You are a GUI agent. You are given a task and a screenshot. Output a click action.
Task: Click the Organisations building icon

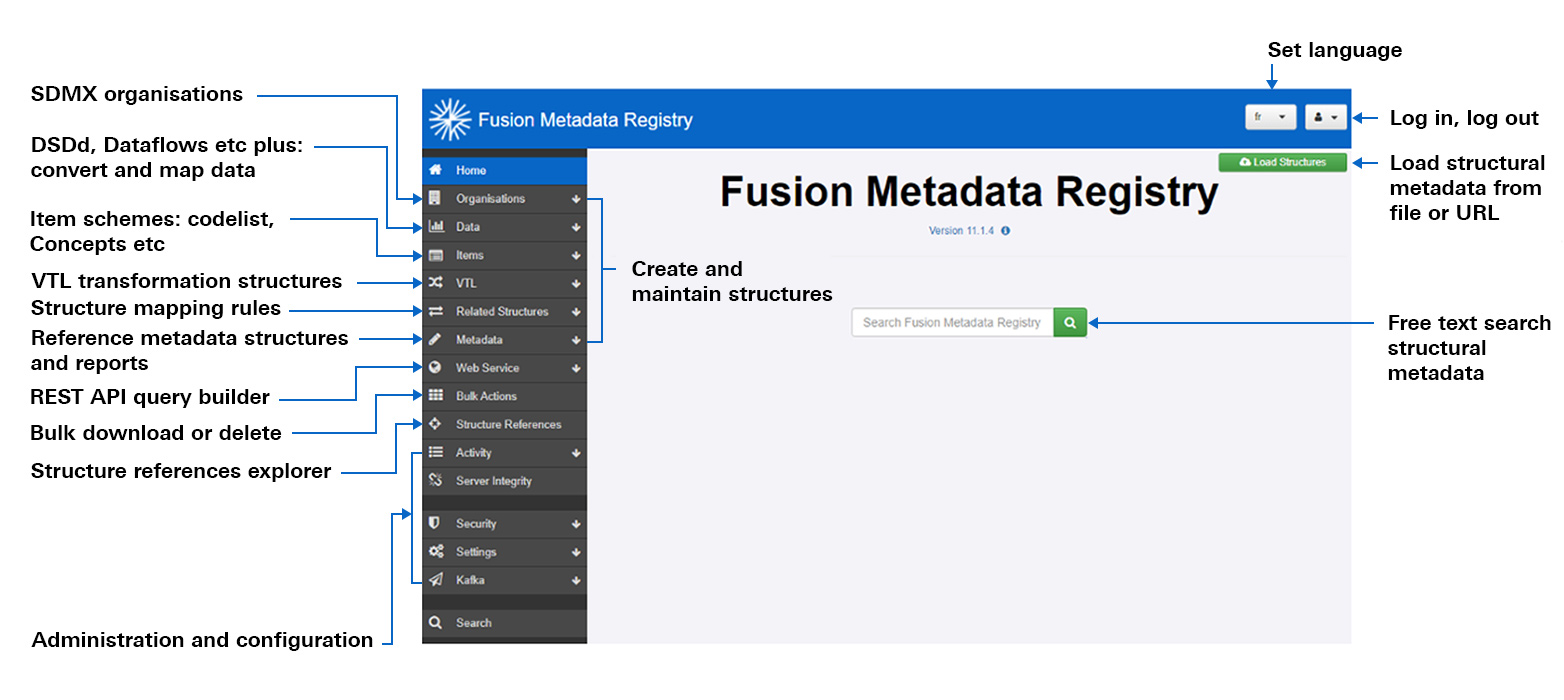435,198
